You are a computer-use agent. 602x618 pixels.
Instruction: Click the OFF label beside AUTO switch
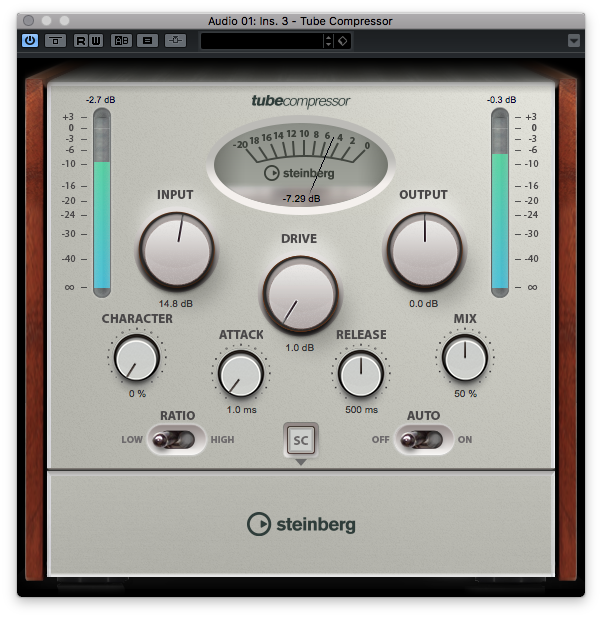coord(380,439)
